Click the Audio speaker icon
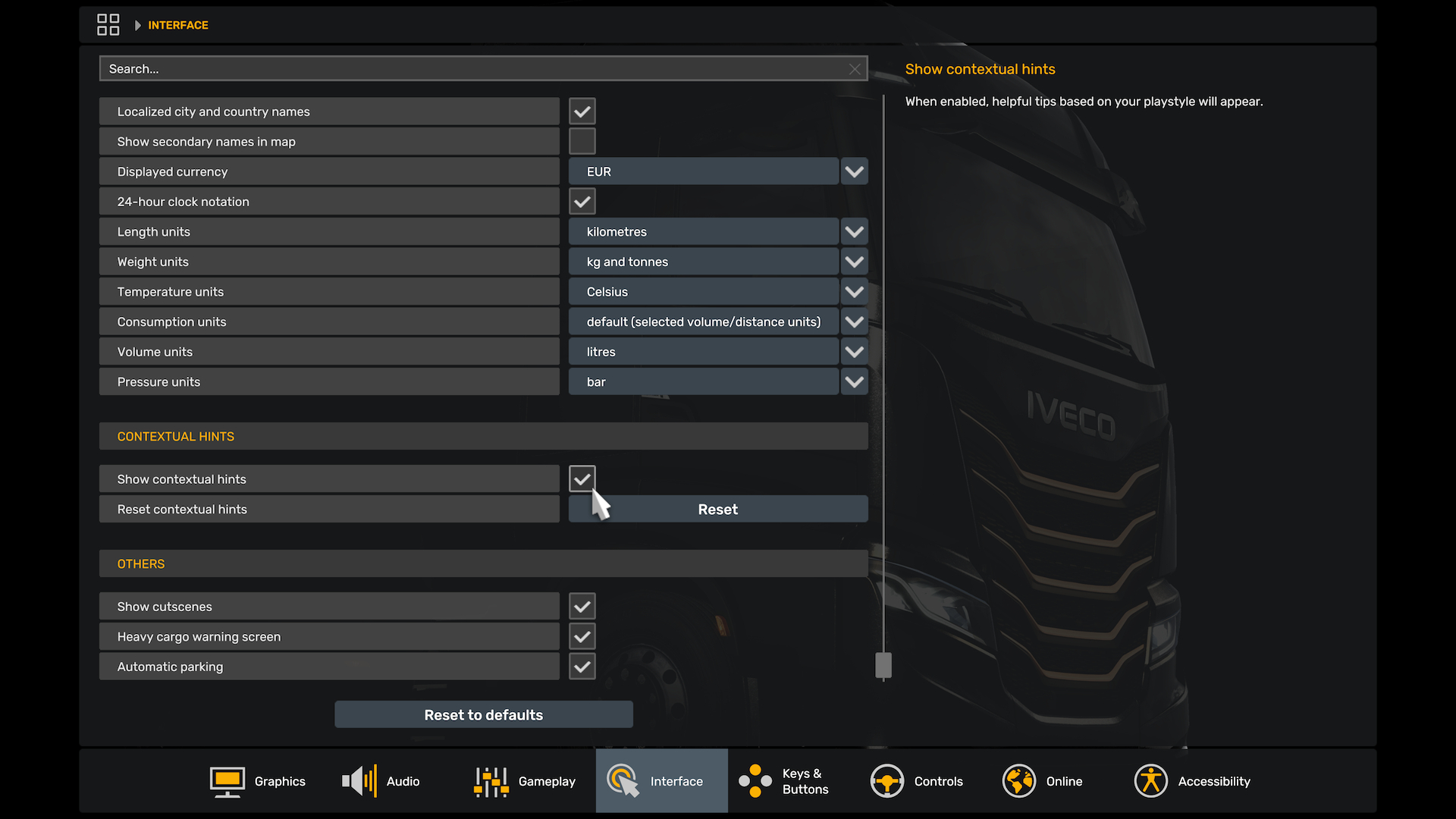This screenshot has width=1456, height=819. tap(359, 781)
